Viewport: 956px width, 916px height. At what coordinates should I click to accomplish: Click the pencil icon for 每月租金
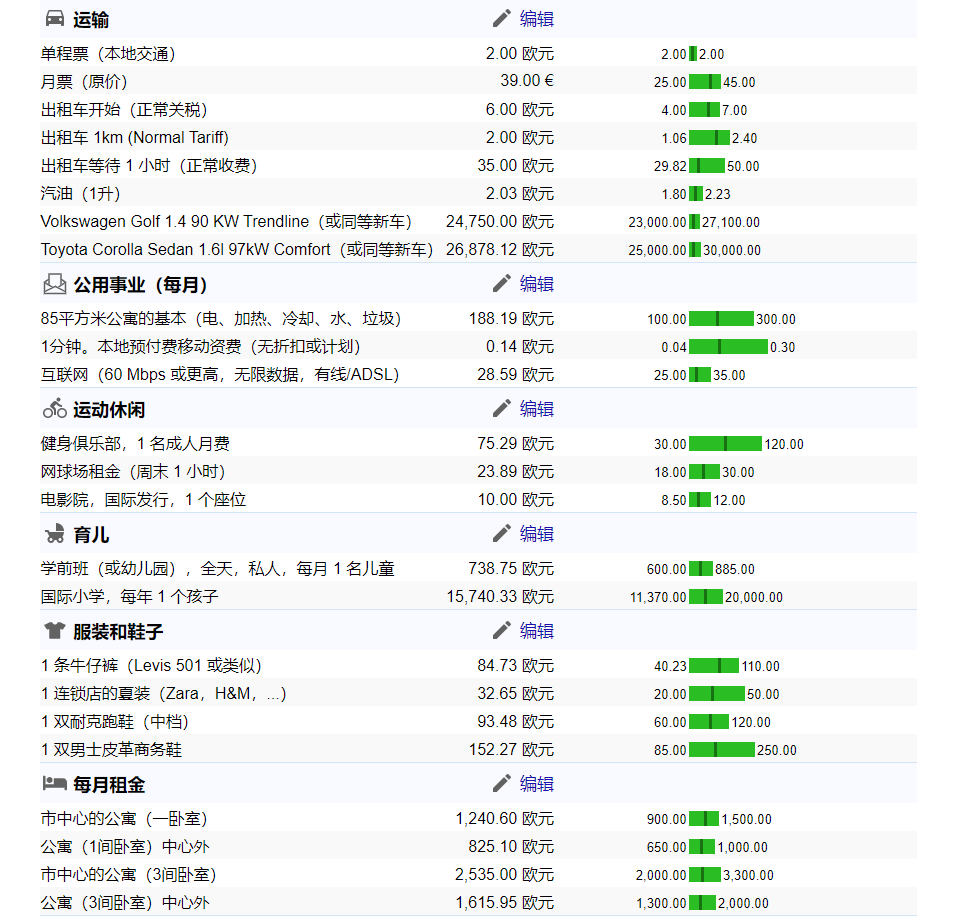click(500, 783)
